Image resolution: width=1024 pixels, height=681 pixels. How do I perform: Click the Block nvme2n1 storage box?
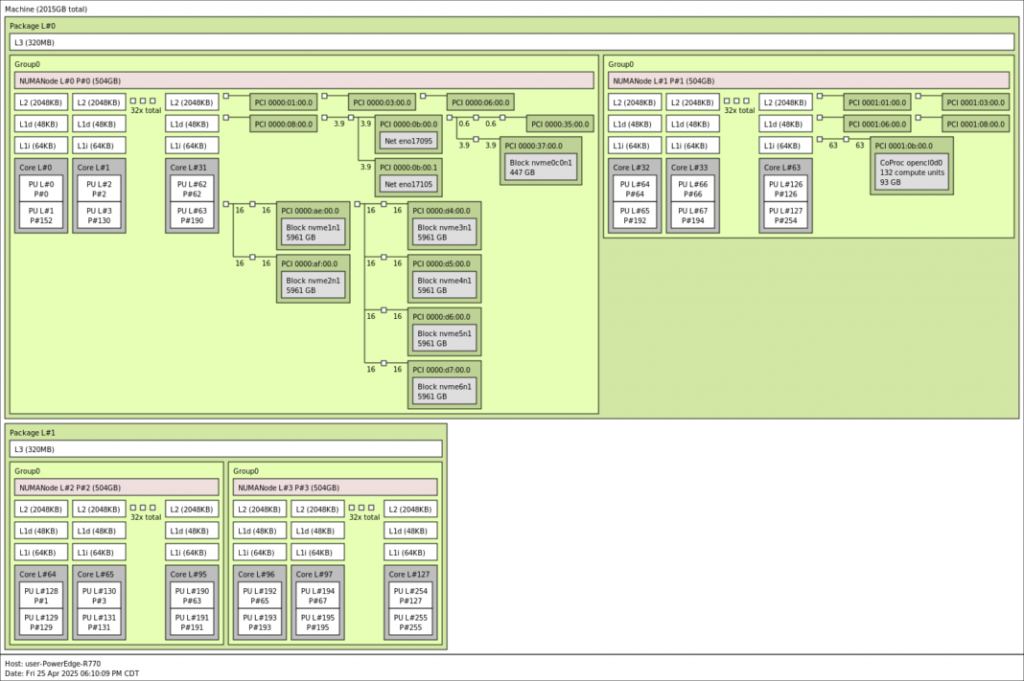pyautogui.click(x=312, y=281)
